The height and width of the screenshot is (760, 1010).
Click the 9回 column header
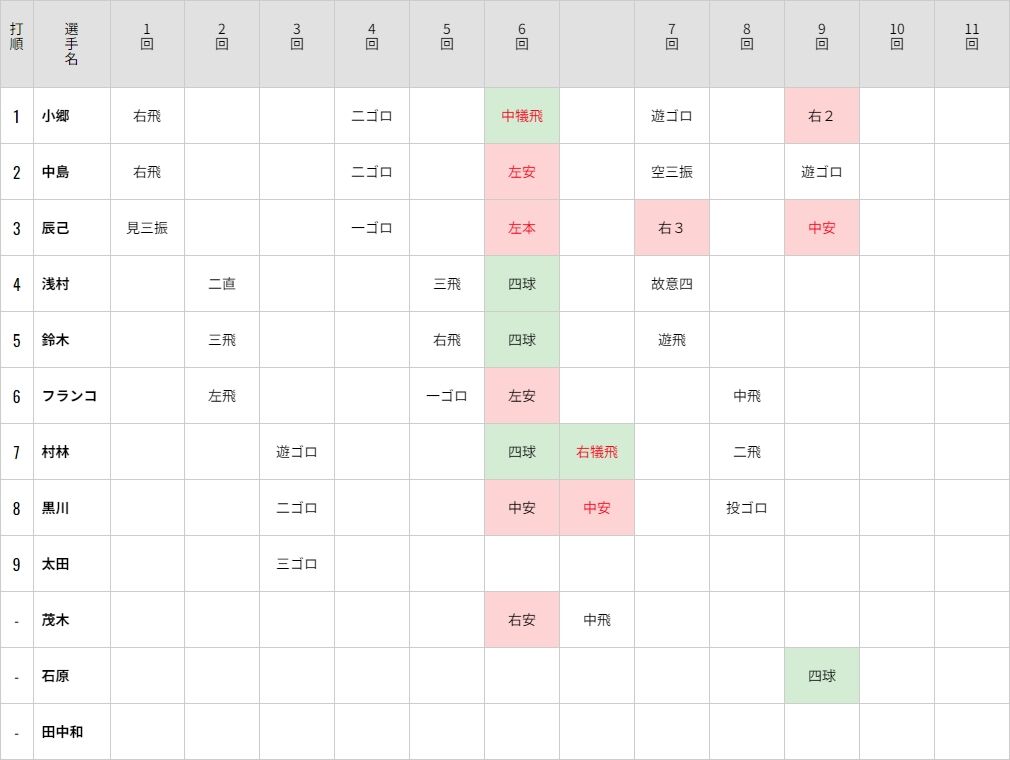point(821,37)
